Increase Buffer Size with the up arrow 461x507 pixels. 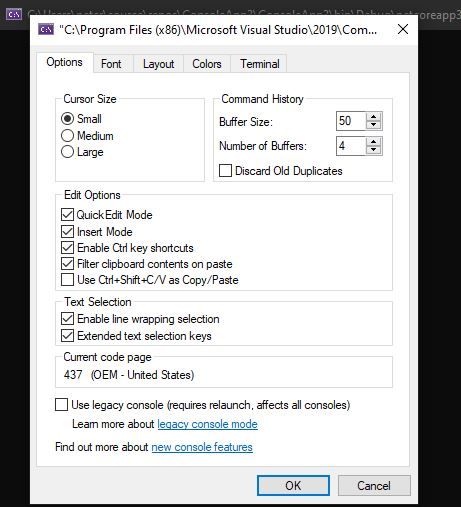tap(374, 117)
